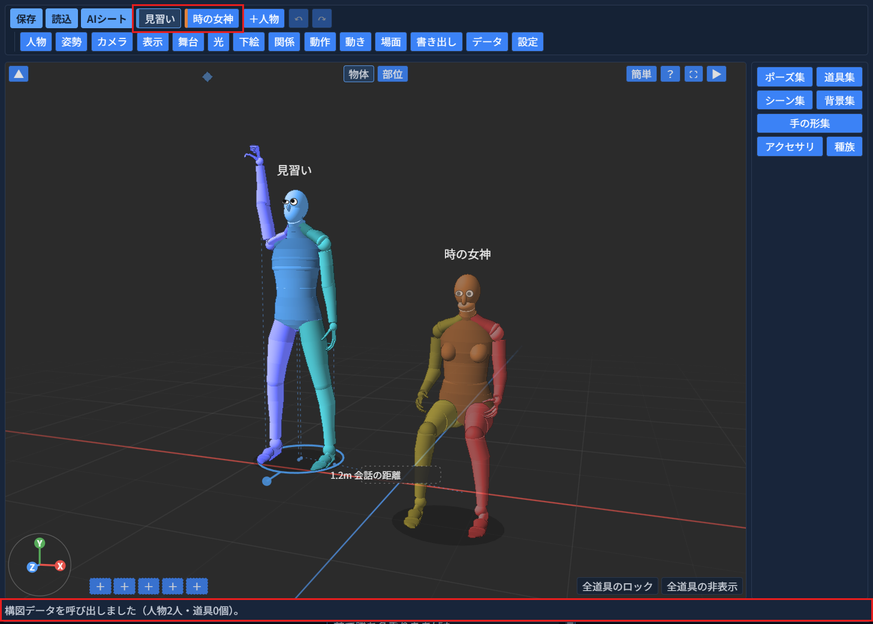The width and height of the screenshot is (873, 624).
Task: Click the blue handle dot under 見習い figure
Action: [267, 481]
